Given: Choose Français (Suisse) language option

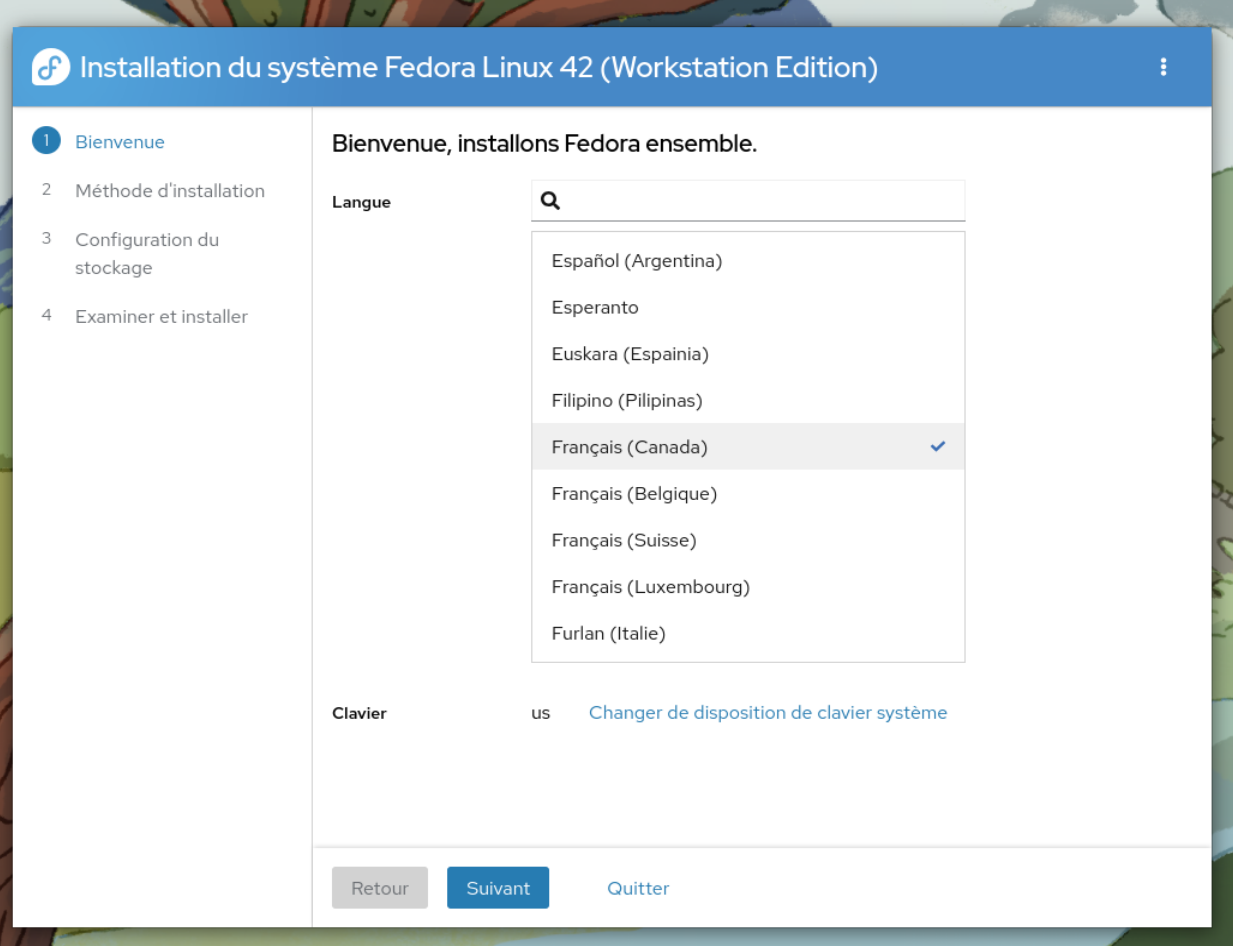Looking at the screenshot, I should pyautogui.click(x=624, y=540).
